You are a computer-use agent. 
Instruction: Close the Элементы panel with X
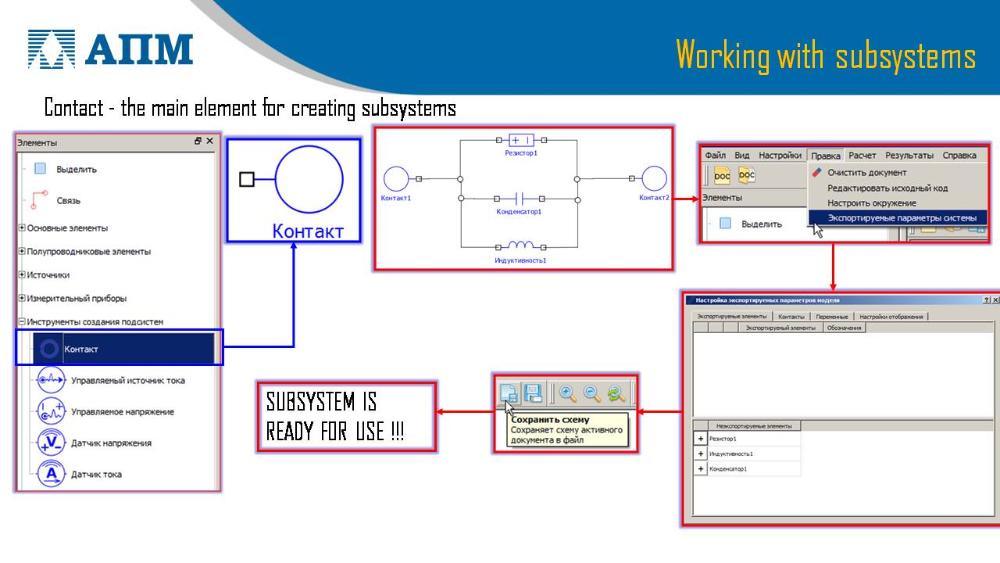tap(210, 142)
